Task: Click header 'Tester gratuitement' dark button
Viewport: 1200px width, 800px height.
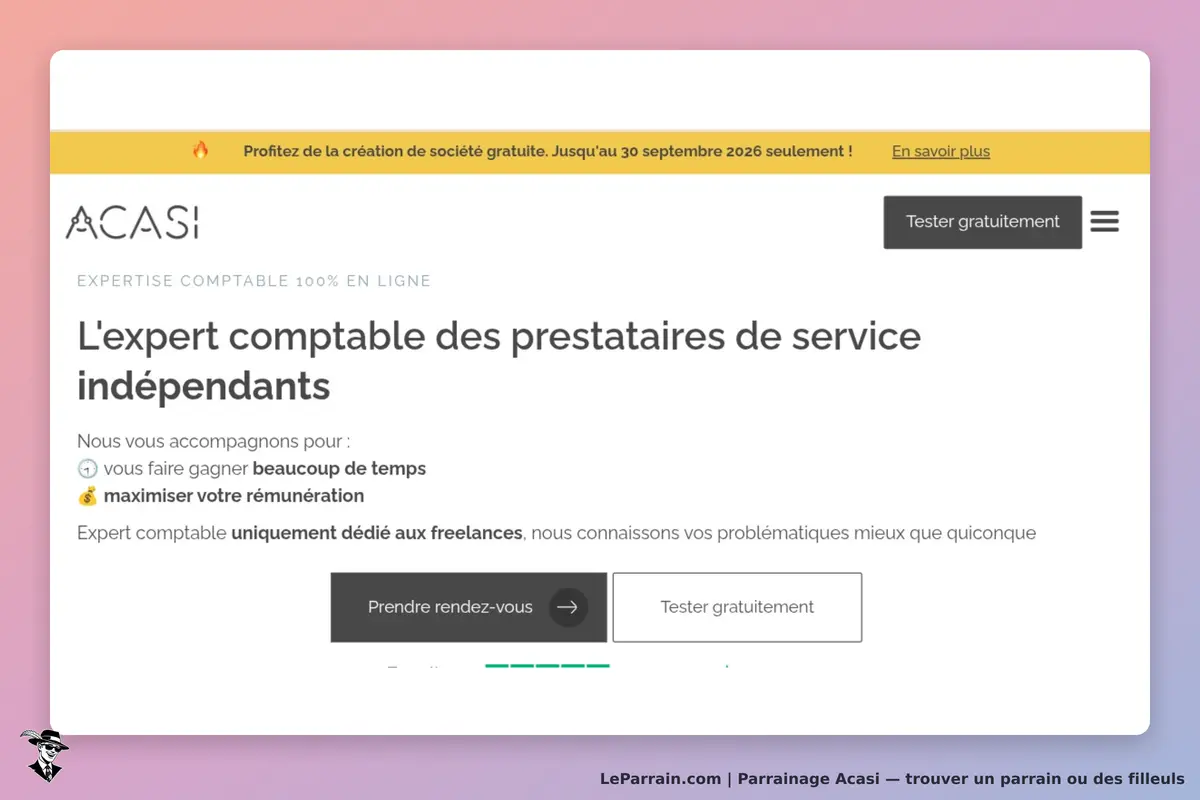Action: (x=983, y=222)
